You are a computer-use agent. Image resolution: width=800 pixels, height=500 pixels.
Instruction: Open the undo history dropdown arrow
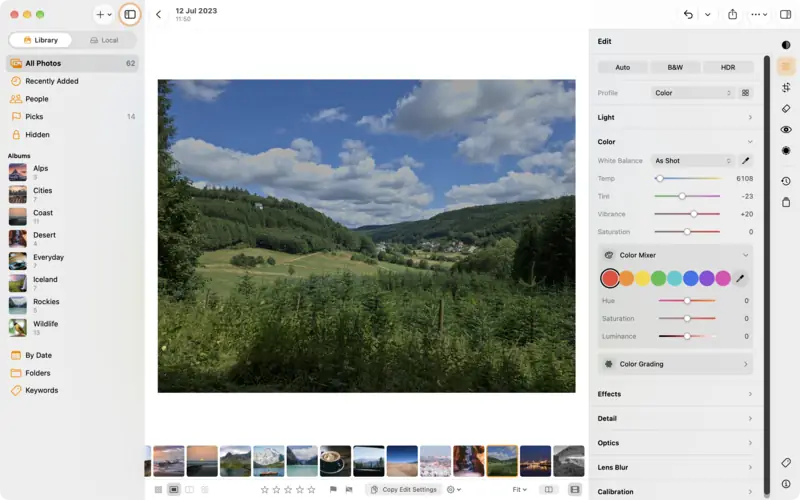pos(708,14)
